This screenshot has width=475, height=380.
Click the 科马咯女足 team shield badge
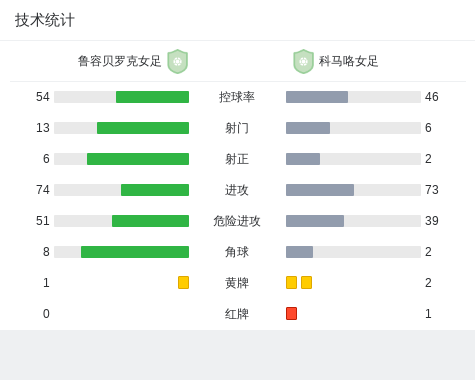(x=303, y=61)
